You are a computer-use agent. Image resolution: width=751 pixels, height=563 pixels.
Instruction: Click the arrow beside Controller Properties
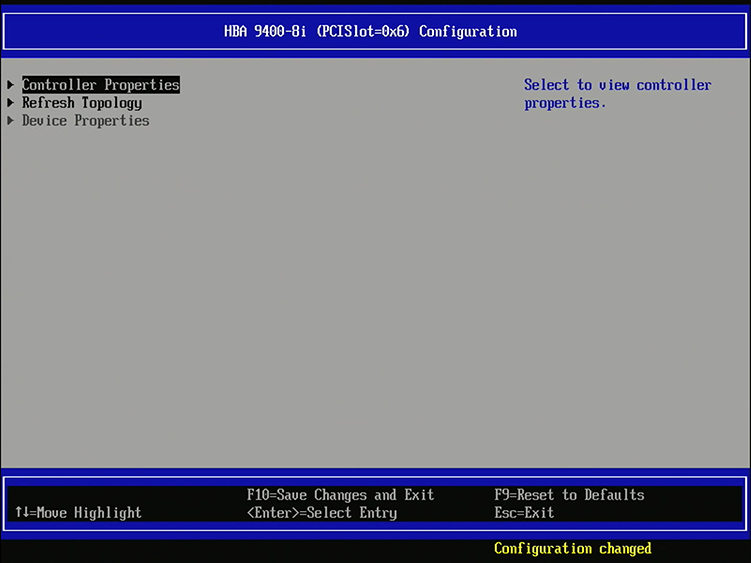tap(11, 85)
